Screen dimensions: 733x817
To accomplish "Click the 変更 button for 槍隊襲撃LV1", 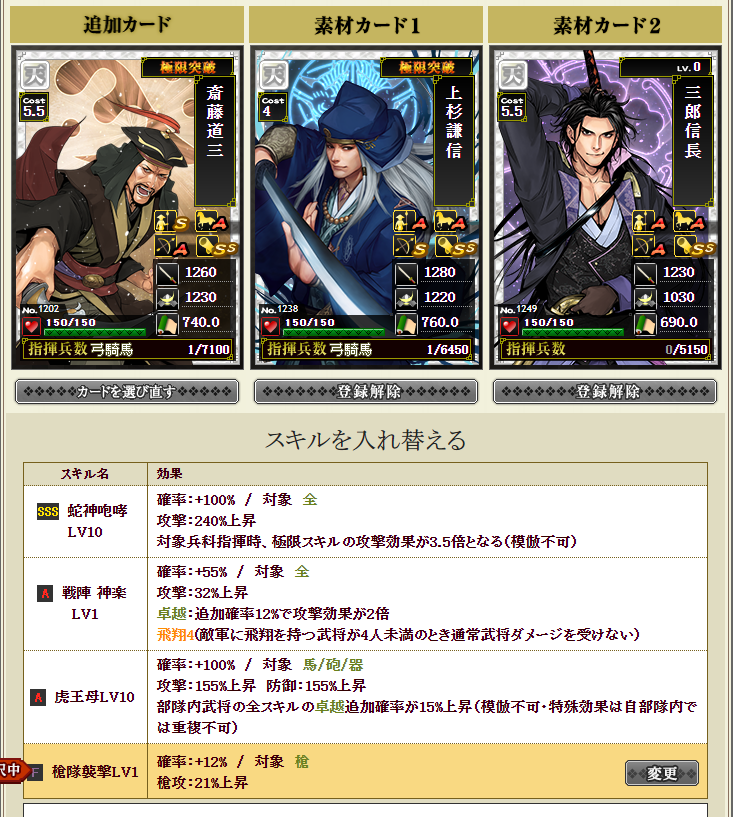I will (x=662, y=773).
